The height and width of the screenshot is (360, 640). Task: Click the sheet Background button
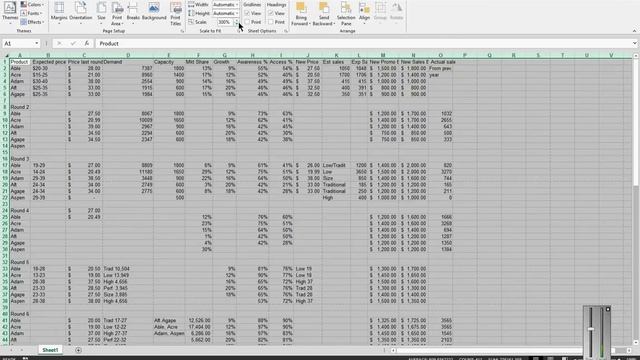click(154, 12)
